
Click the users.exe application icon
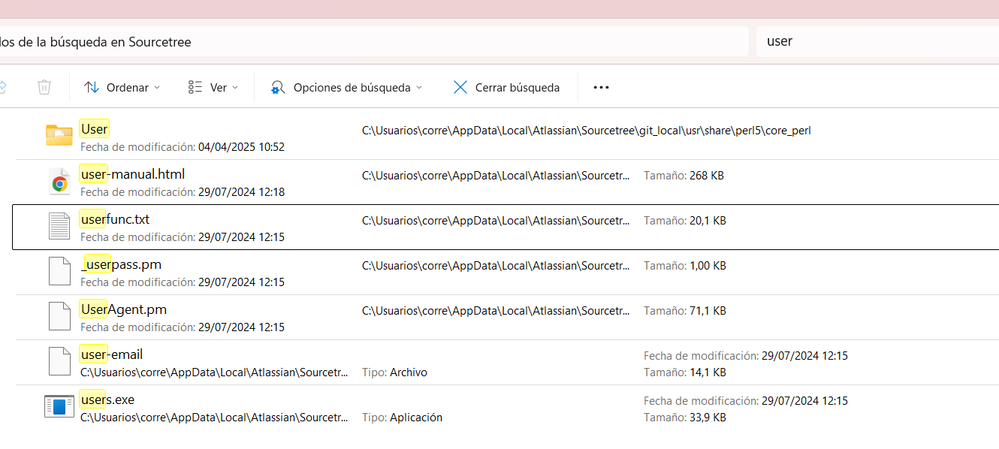(x=60, y=406)
